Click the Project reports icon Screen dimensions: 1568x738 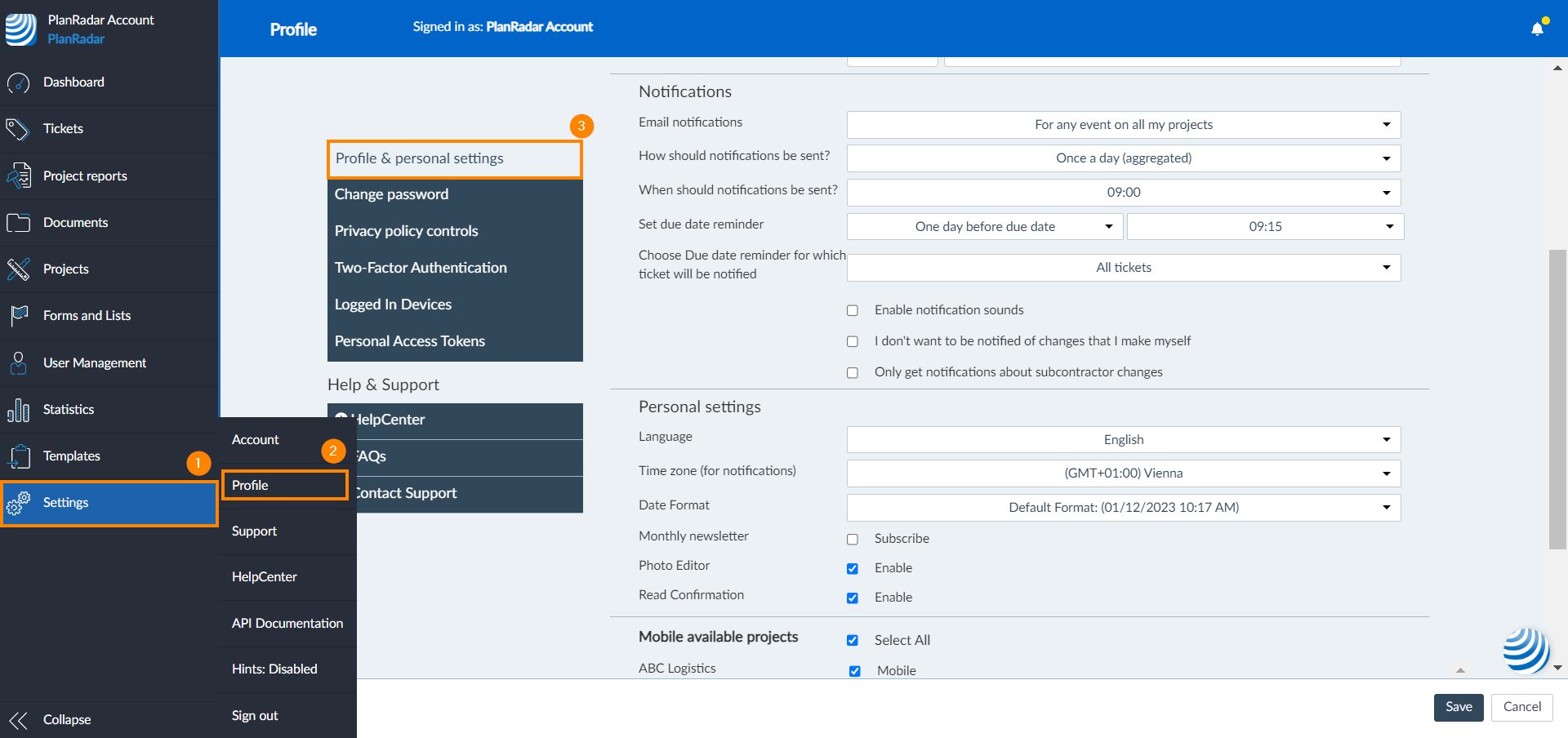(x=18, y=176)
